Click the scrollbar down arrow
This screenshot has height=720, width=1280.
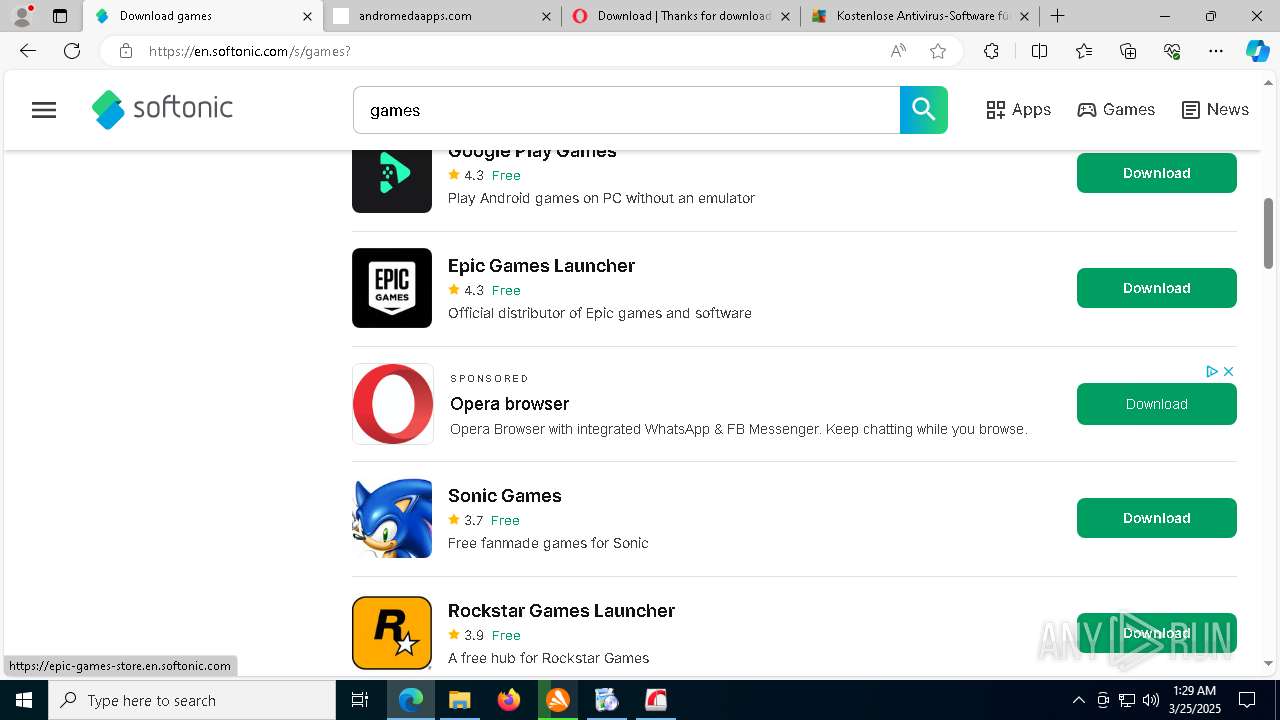(x=1268, y=663)
